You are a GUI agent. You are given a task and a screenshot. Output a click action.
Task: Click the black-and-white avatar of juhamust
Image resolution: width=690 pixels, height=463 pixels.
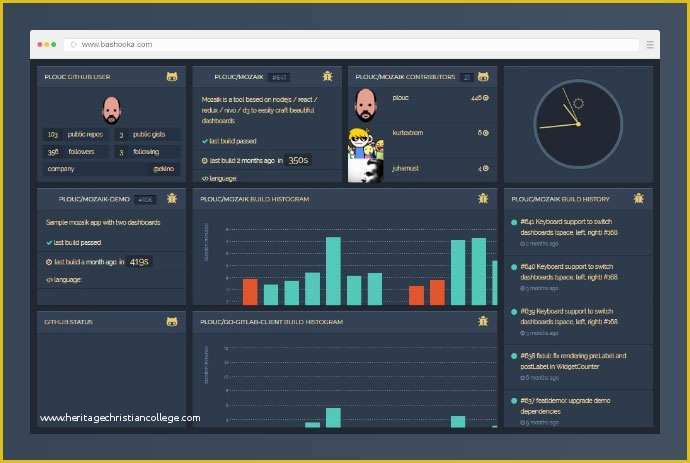pos(366,170)
